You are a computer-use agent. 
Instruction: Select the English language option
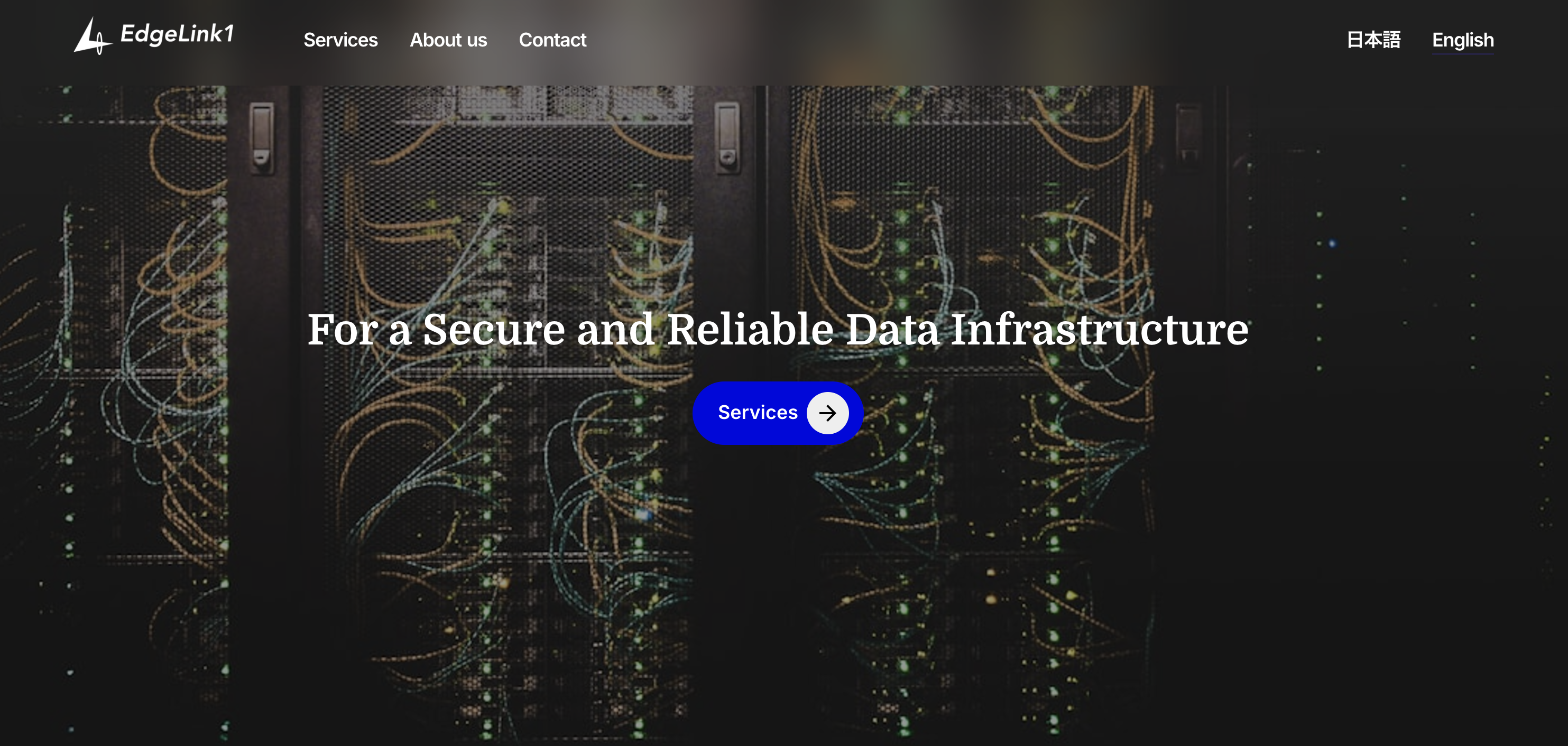1462,40
